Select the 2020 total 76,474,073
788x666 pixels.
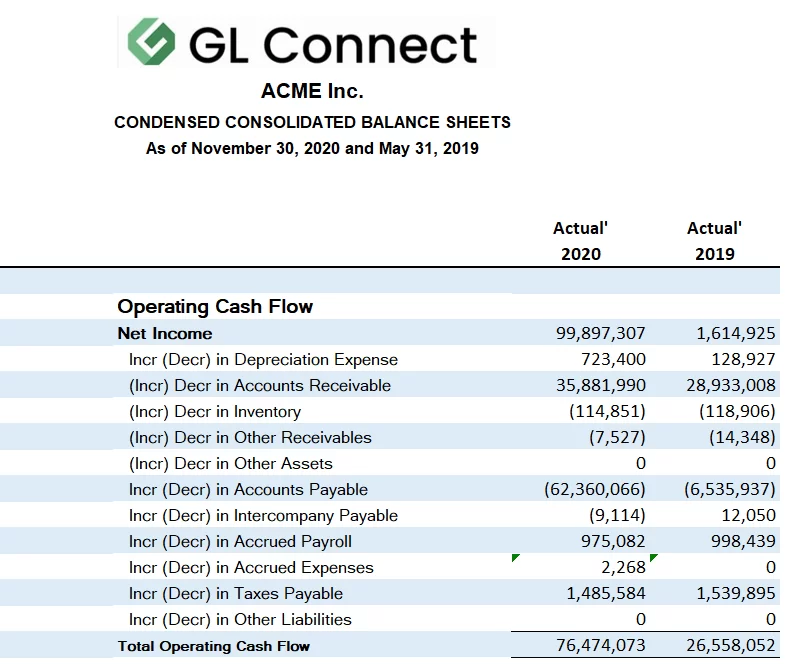pos(600,645)
